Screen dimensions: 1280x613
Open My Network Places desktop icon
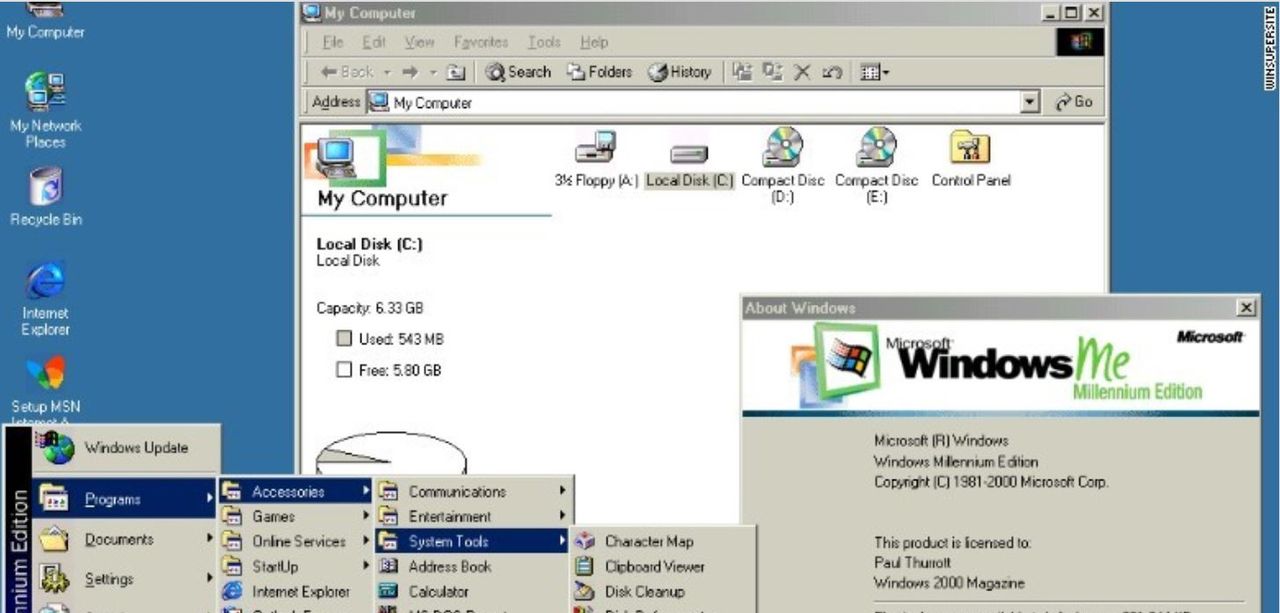pyautogui.click(x=45, y=92)
